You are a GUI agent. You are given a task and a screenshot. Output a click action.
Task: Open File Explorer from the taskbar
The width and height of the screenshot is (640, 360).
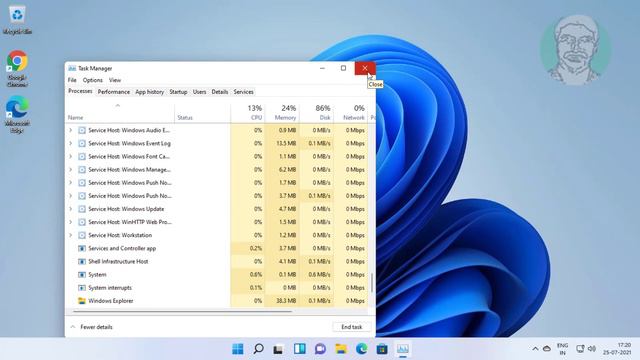pos(341,349)
